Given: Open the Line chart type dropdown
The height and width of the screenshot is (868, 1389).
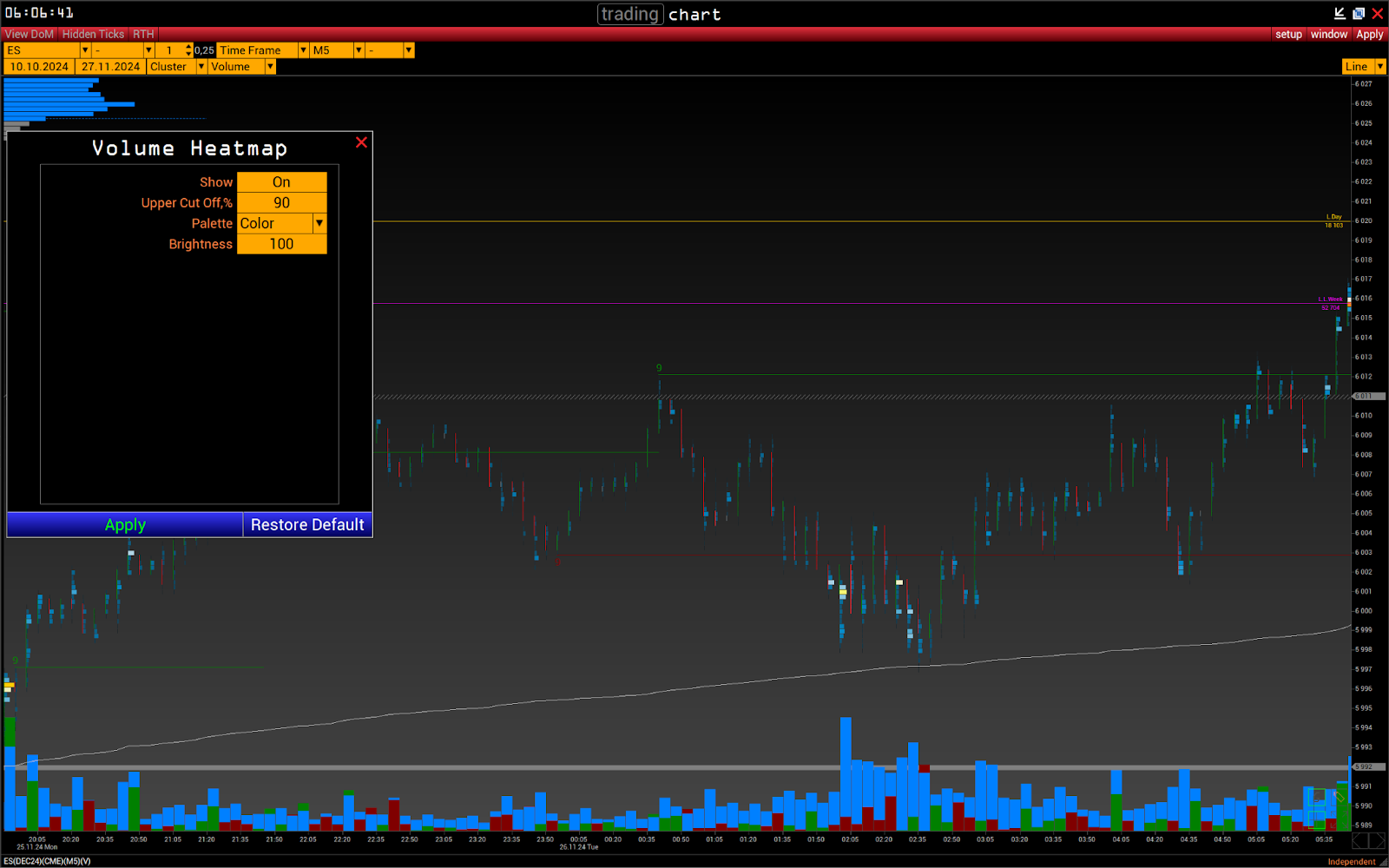Looking at the screenshot, I should tap(1379, 67).
